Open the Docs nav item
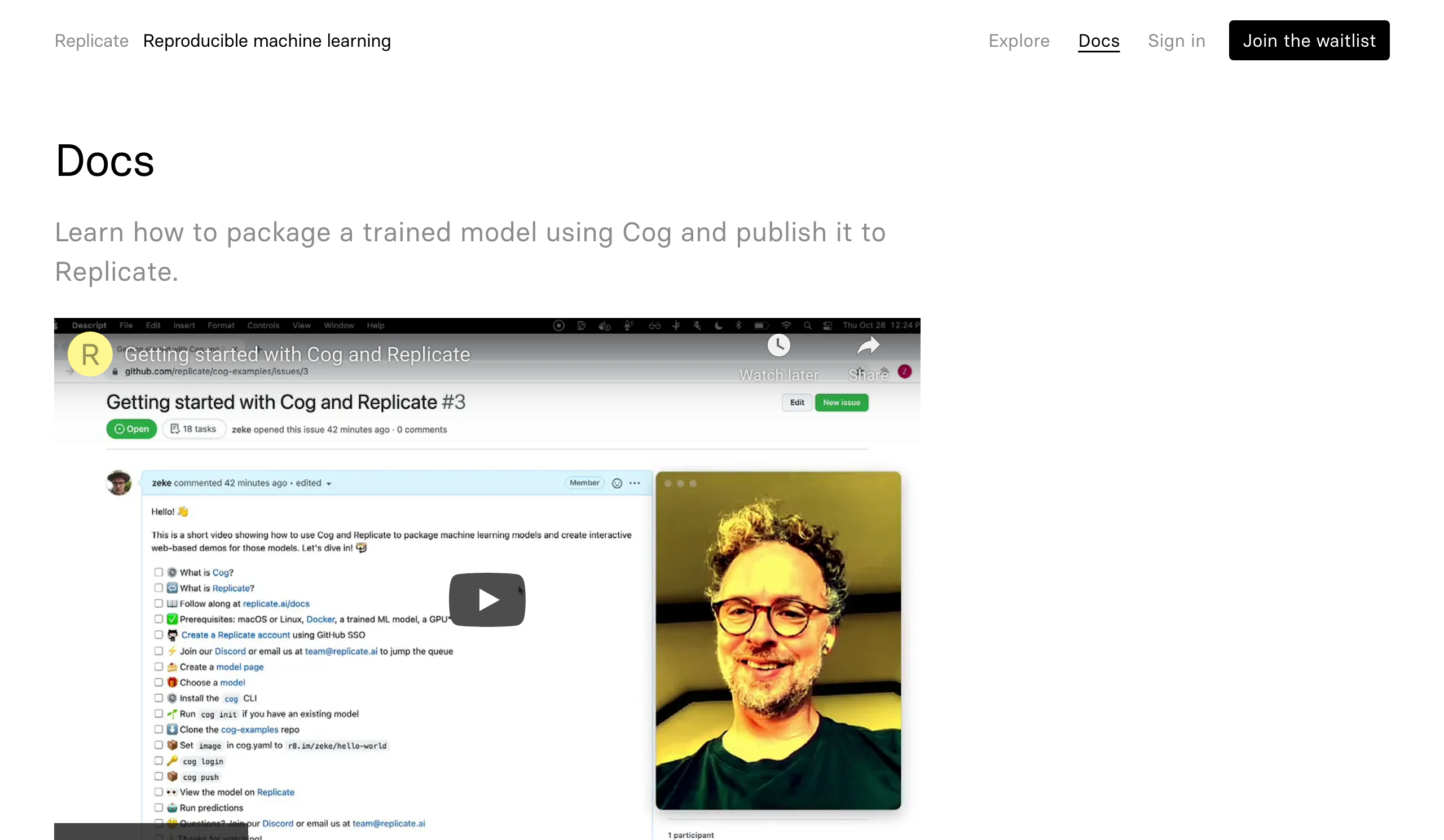Screen dimensions: 1444x840 (x=1098, y=41)
